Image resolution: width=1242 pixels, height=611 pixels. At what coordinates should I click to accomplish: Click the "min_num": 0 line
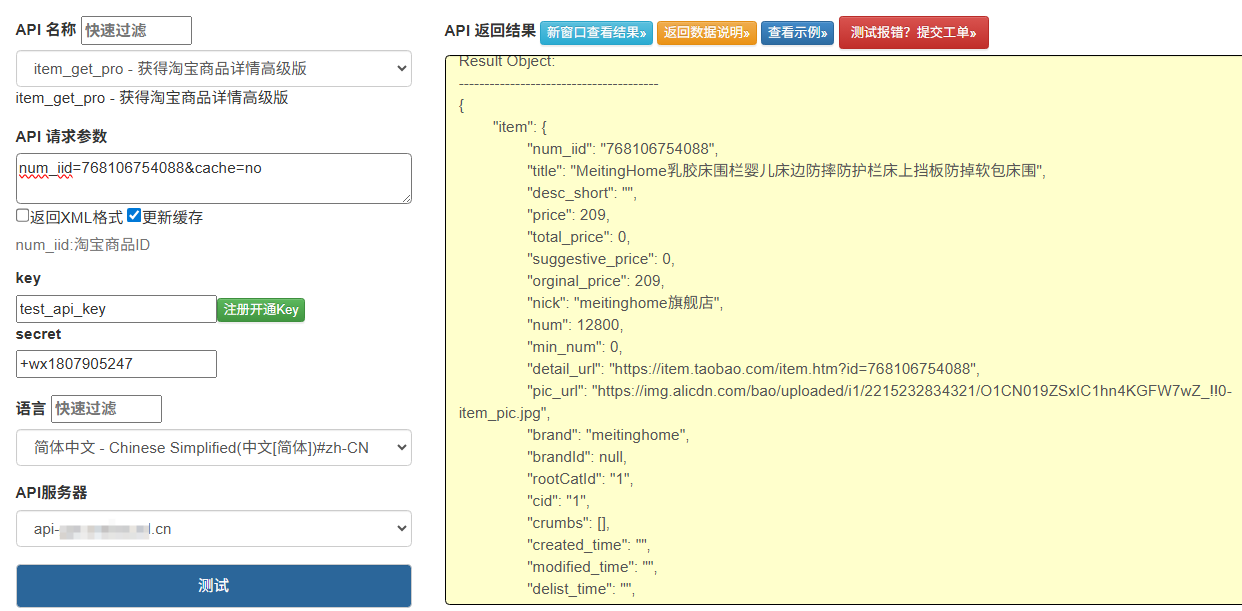[575, 347]
